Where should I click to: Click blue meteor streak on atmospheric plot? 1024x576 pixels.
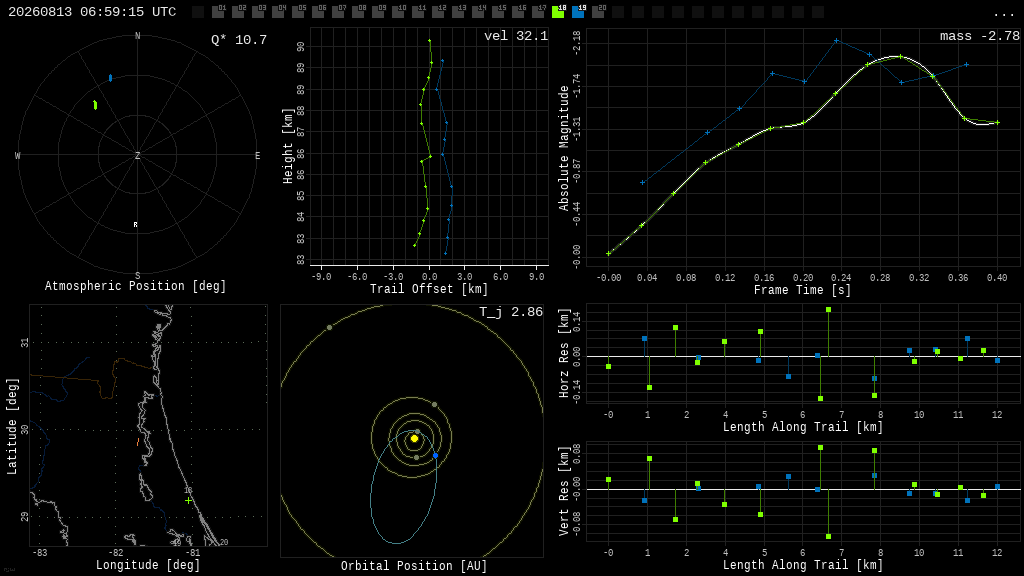coord(110,78)
